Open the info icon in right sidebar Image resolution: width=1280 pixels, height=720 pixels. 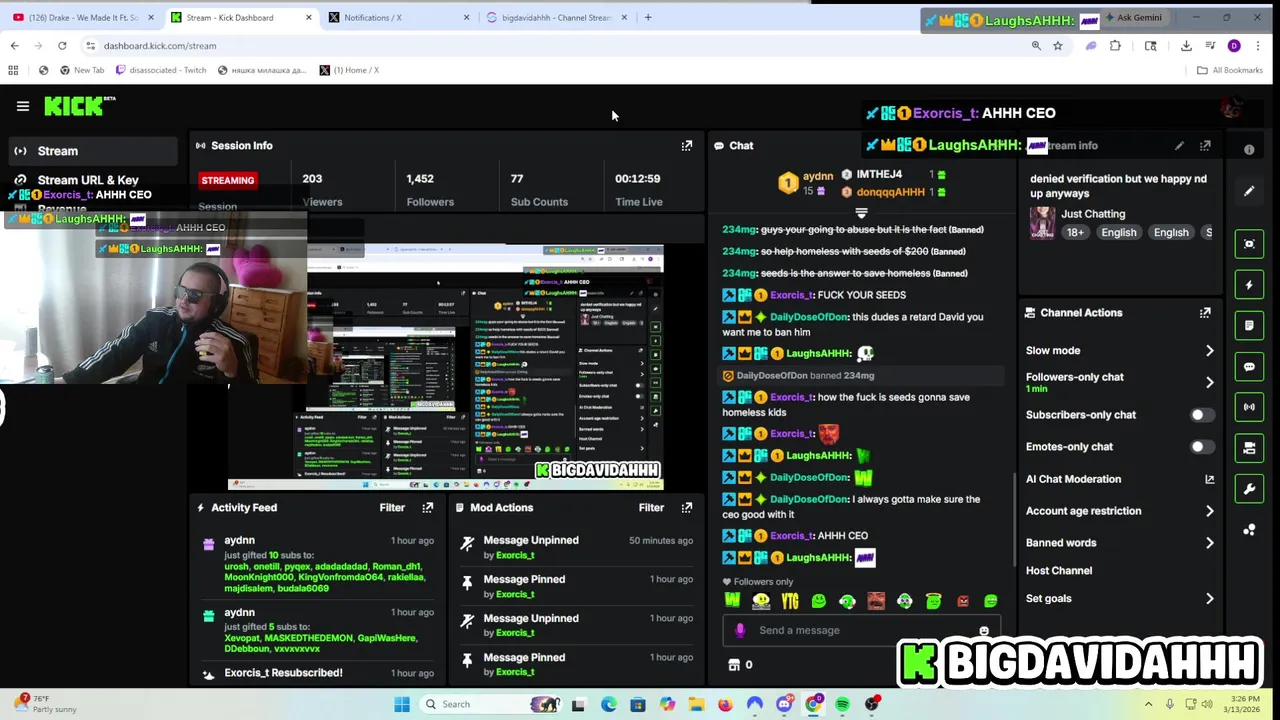click(1249, 149)
